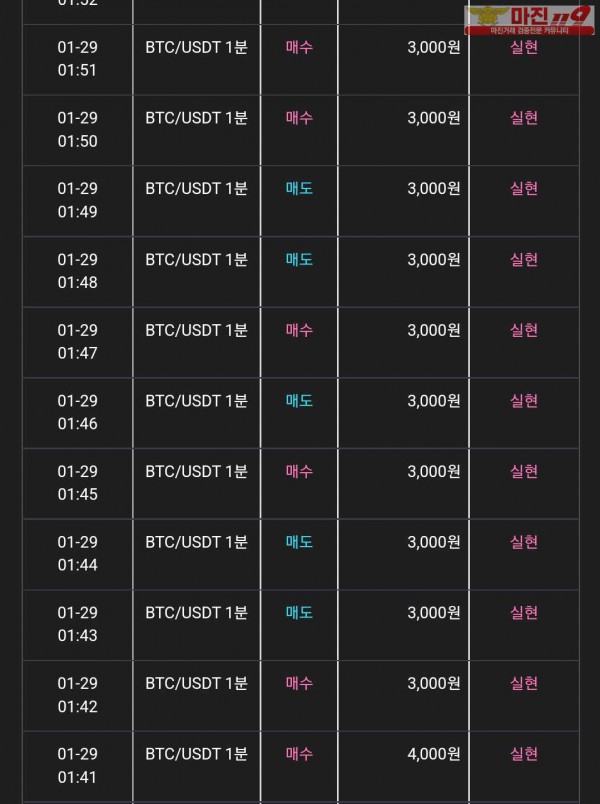Click BTC/USDT 1분 in the 01:50 row
This screenshot has height=804, width=600.
196,118
